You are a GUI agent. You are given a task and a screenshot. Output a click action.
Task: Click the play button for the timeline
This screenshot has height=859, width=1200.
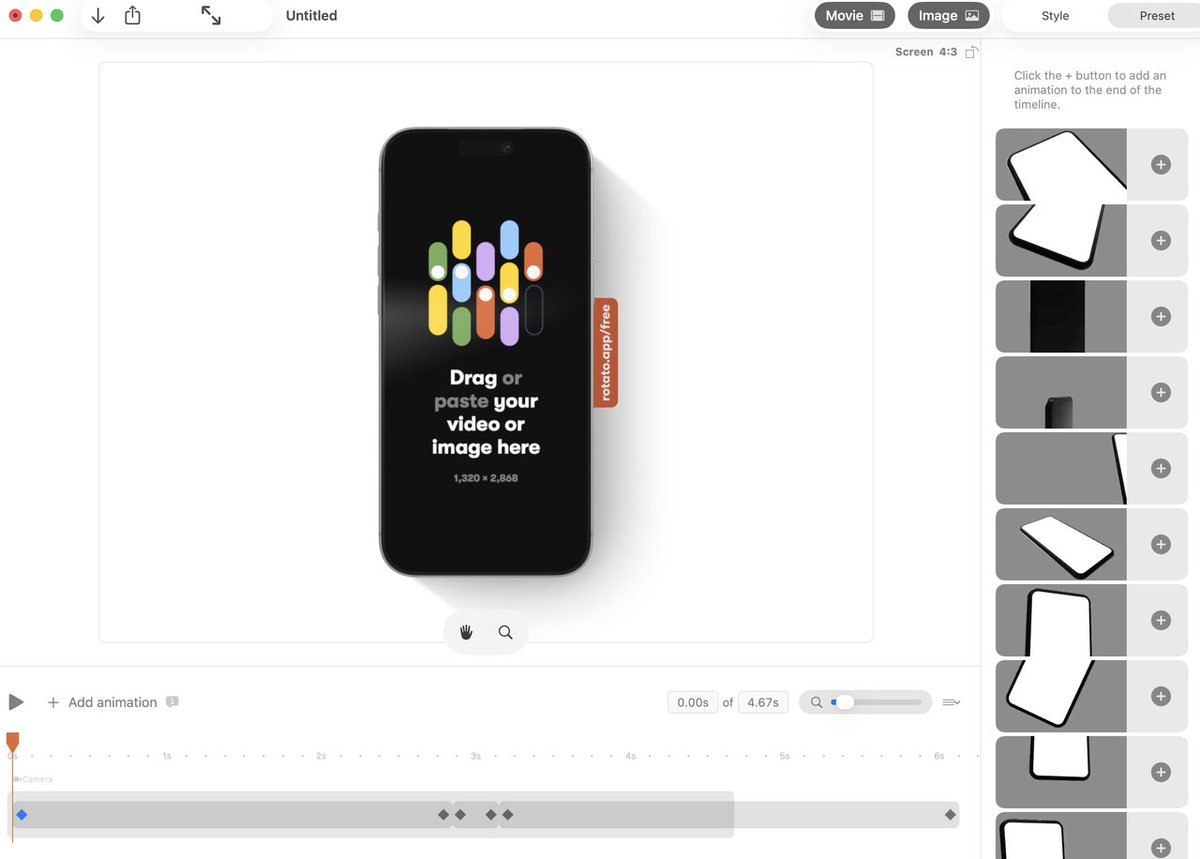click(x=16, y=702)
